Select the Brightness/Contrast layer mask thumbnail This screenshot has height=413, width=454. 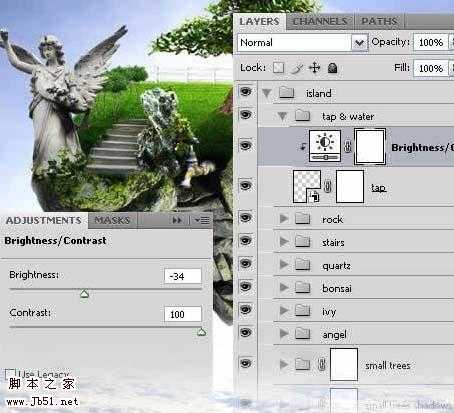point(370,146)
